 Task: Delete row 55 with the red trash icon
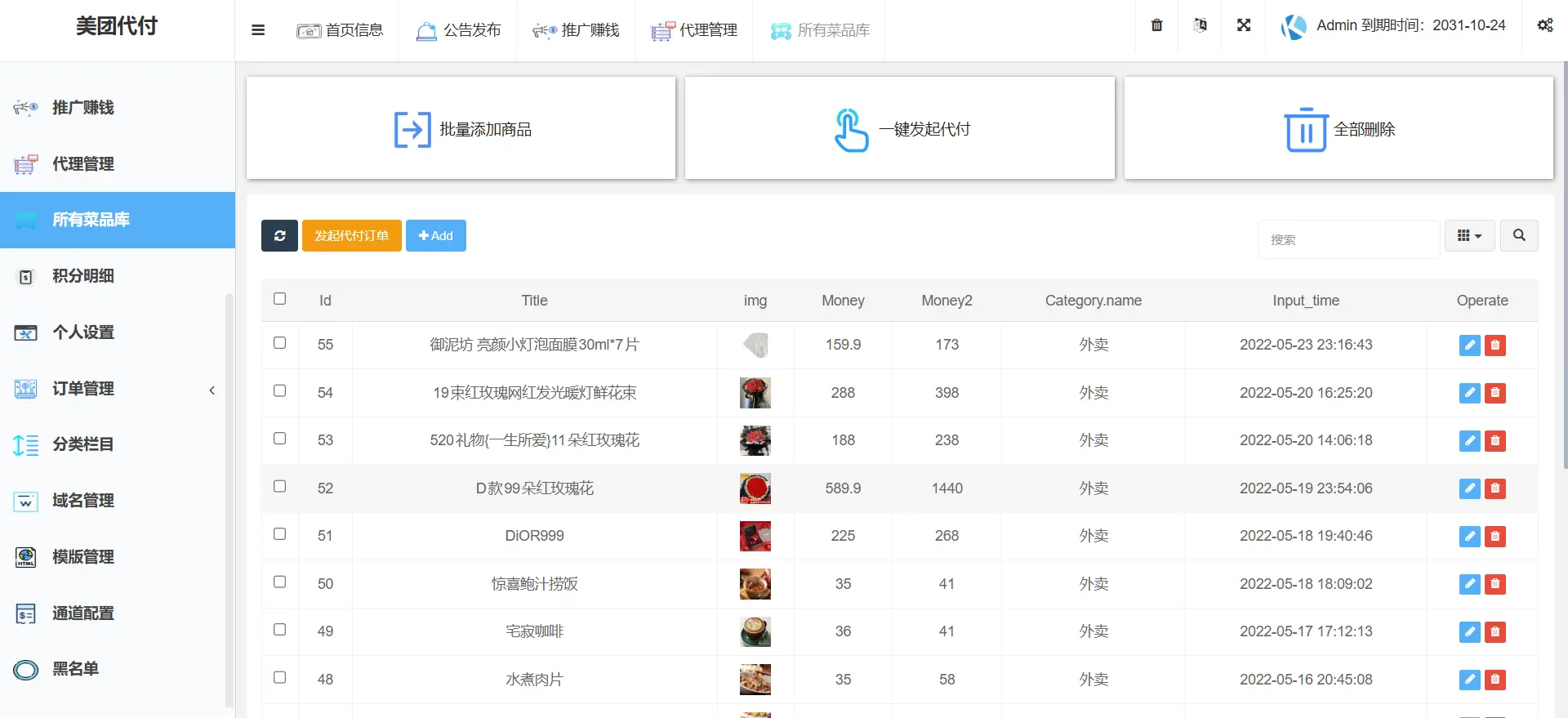coord(1495,345)
